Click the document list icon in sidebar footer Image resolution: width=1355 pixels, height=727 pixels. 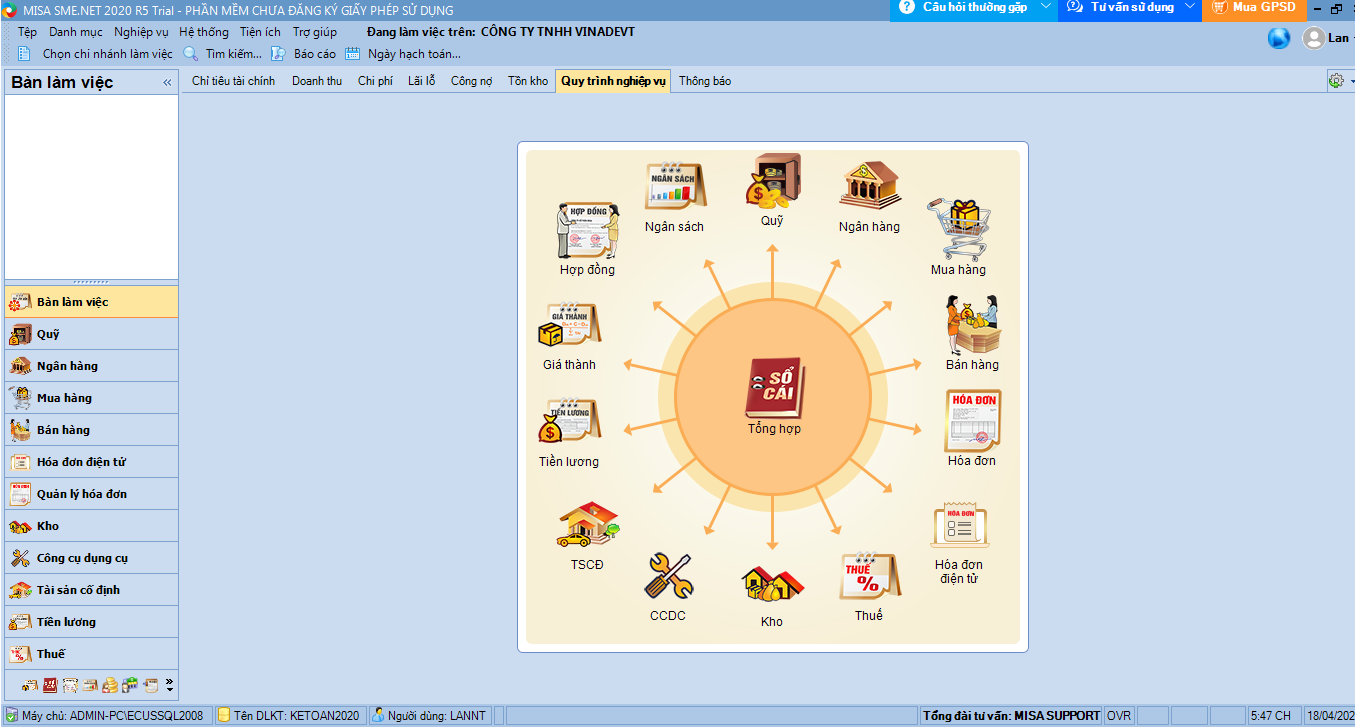(151, 685)
